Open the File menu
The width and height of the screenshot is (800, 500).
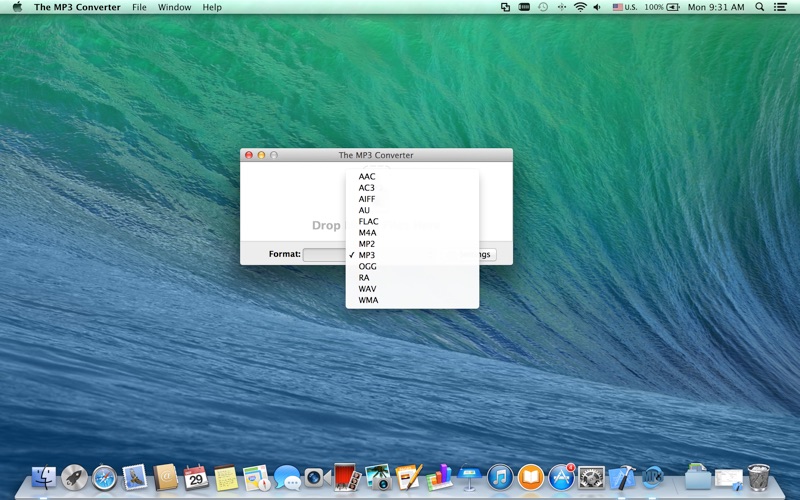[139, 7]
